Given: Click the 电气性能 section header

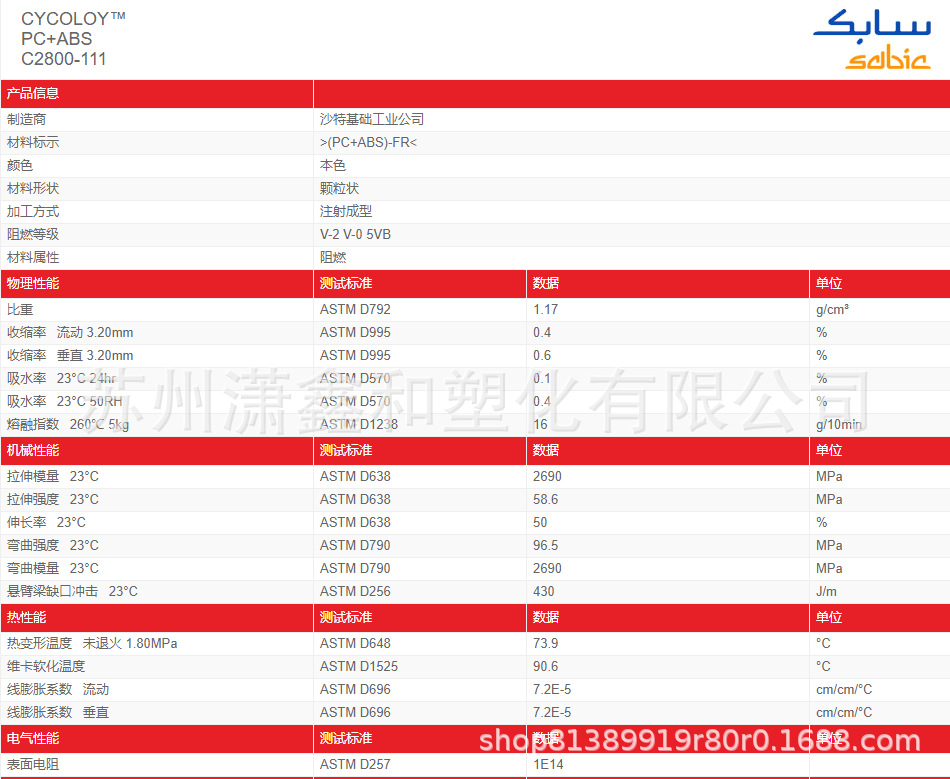Looking at the screenshot, I should 33,739.
